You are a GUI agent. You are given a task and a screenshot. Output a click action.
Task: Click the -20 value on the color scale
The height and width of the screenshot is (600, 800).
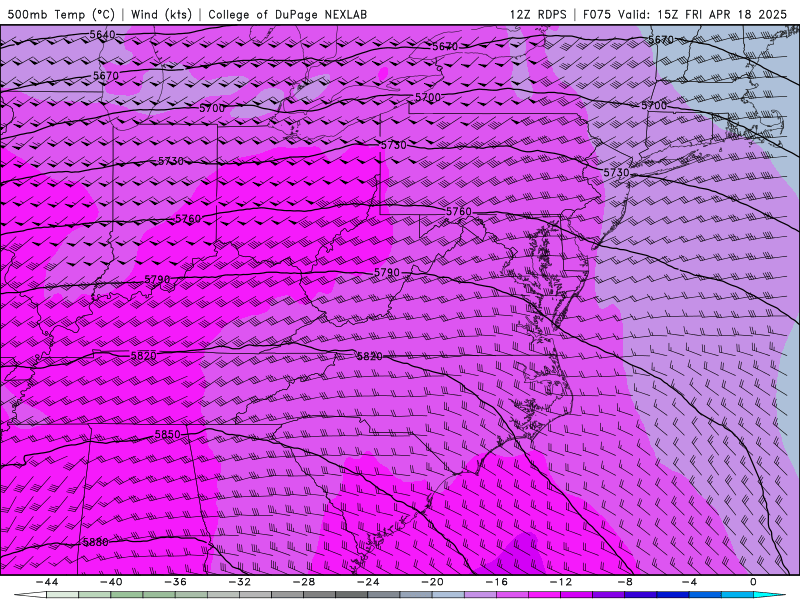432,582
